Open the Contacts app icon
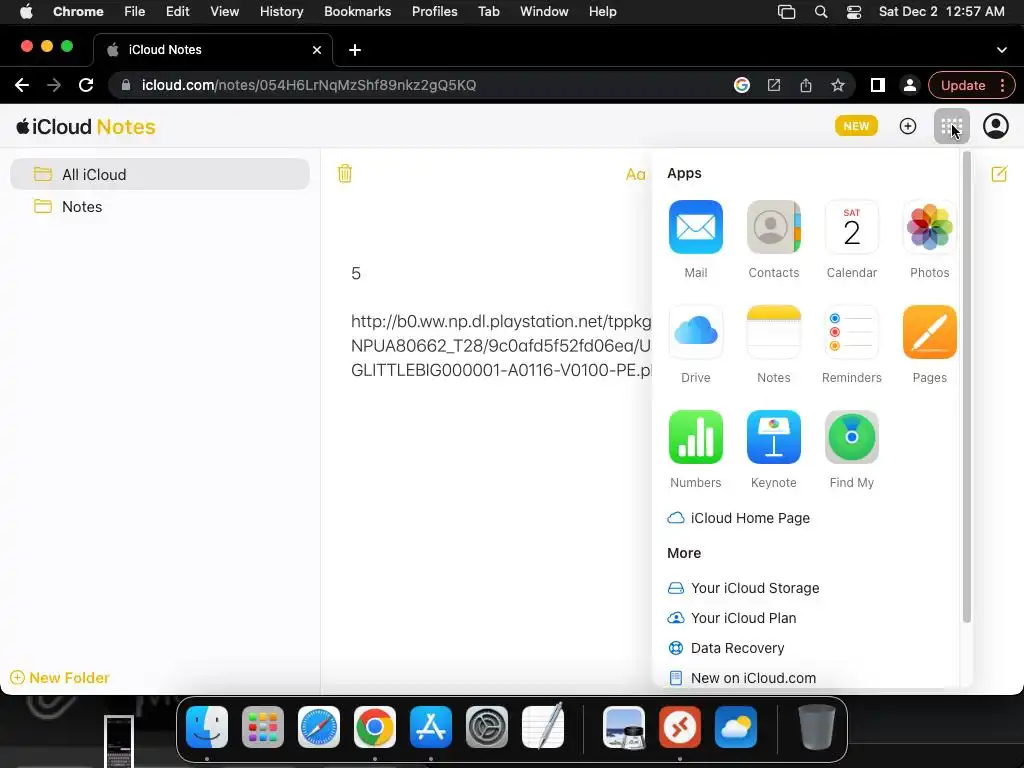Image resolution: width=1024 pixels, height=768 pixels. (x=773, y=227)
